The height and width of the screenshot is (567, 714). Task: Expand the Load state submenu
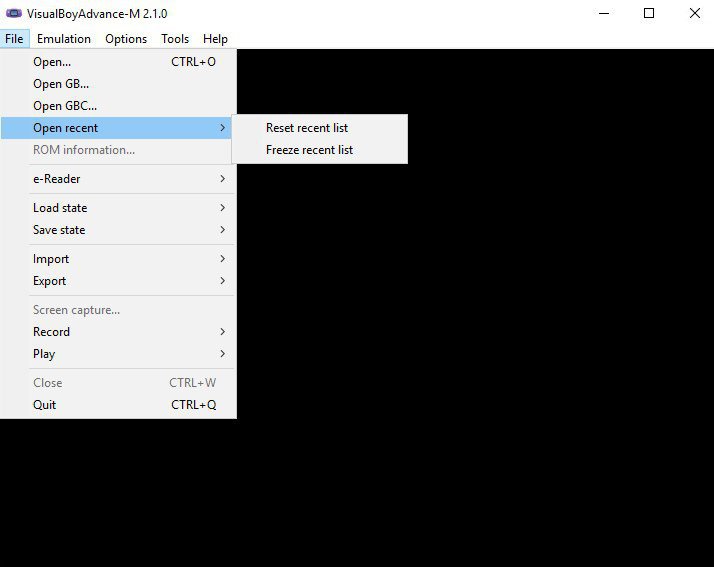click(x=117, y=208)
